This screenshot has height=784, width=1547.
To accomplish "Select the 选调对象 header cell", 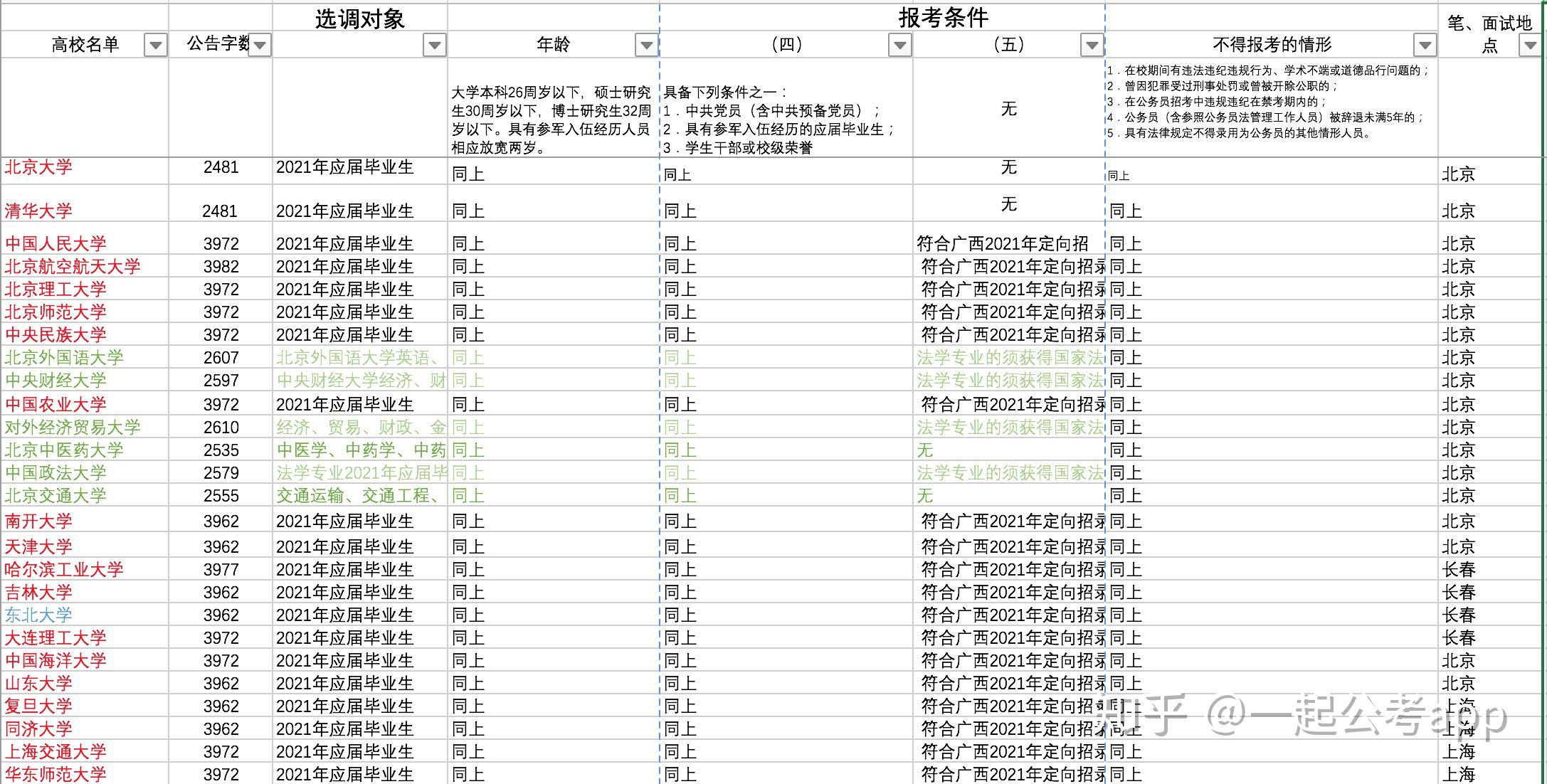I will (360, 18).
